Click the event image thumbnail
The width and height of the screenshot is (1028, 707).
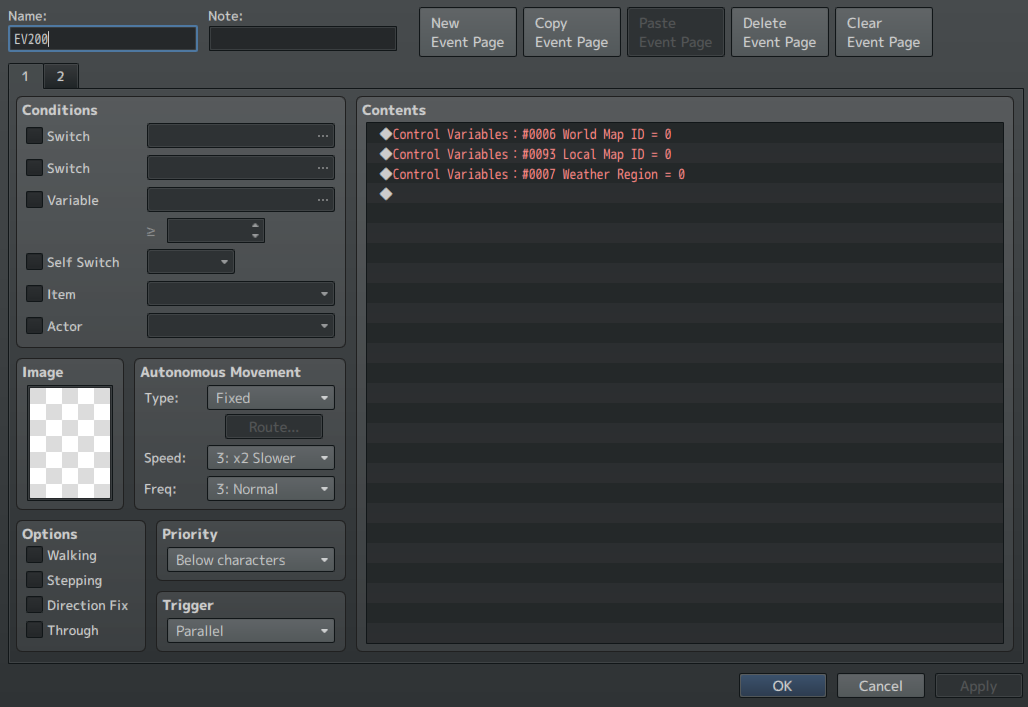point(70,443)
